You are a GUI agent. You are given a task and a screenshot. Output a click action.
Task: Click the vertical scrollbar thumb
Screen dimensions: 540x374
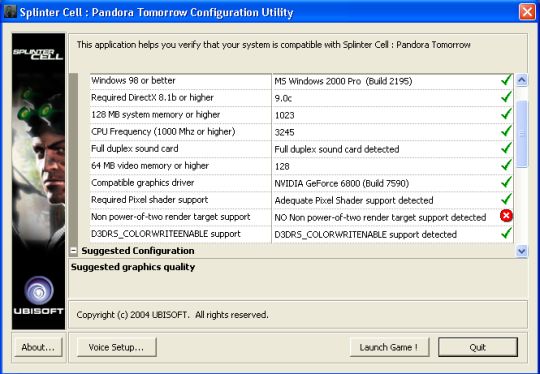click(522, 134)
